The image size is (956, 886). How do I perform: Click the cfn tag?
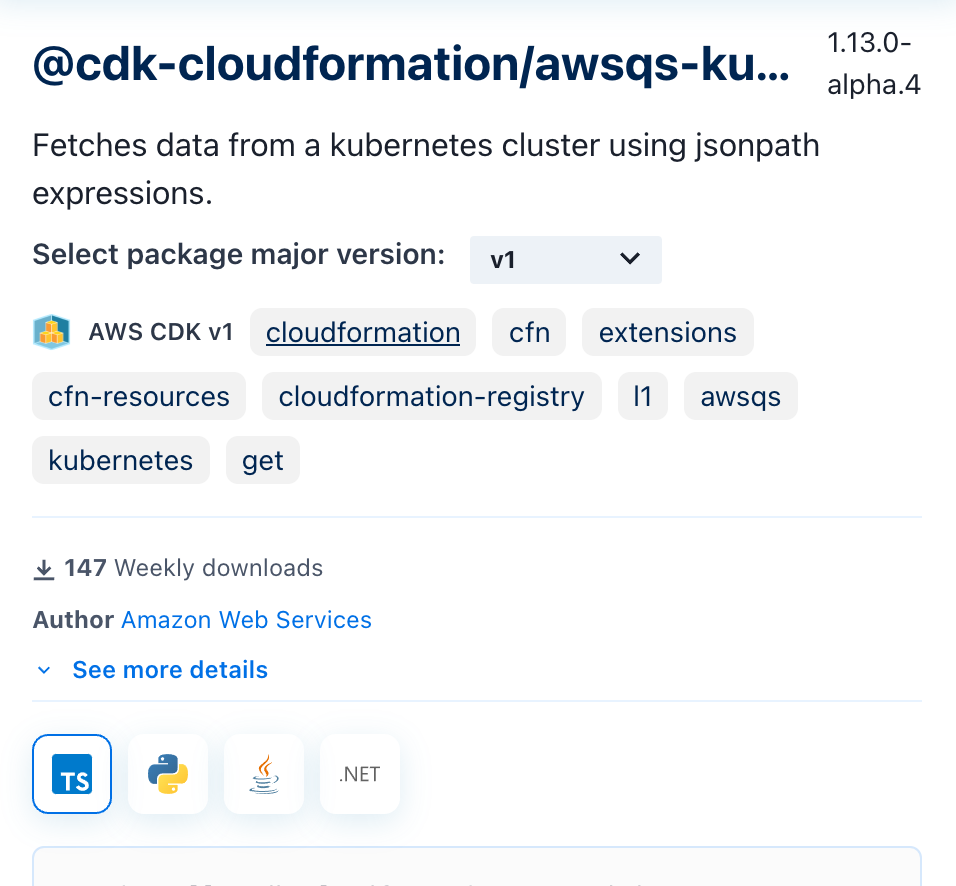(528, 331)
